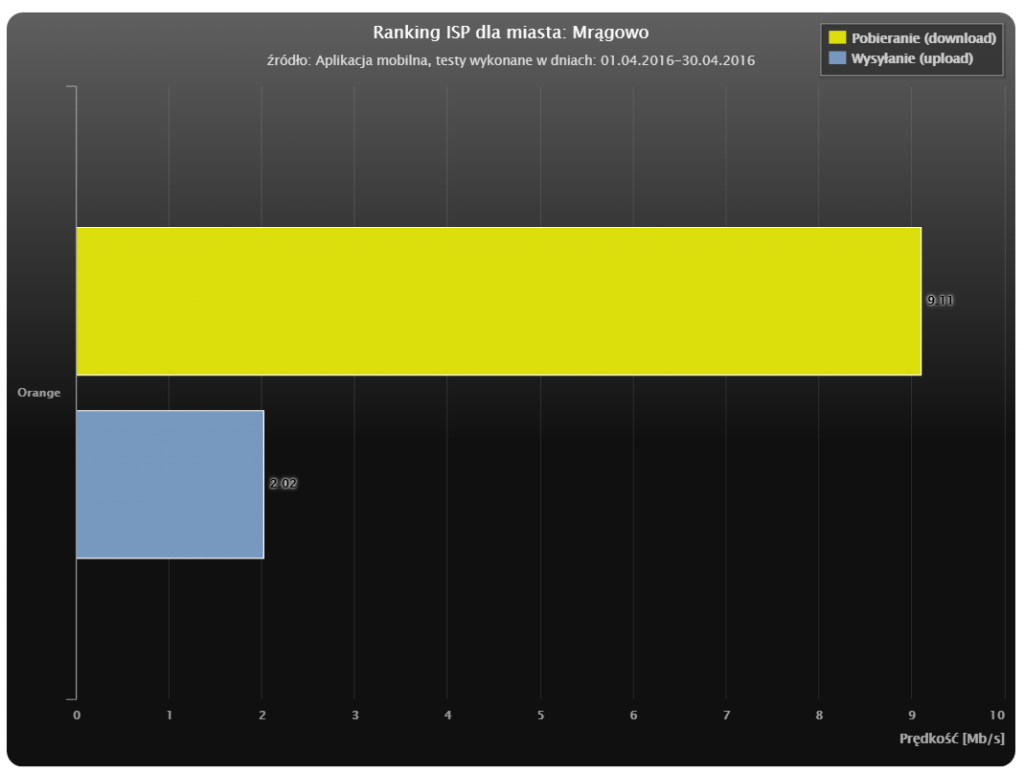This screenshot has height=773, width=1024.
Task: Click the x-axis tick label 5
Action: coord(540,715)
